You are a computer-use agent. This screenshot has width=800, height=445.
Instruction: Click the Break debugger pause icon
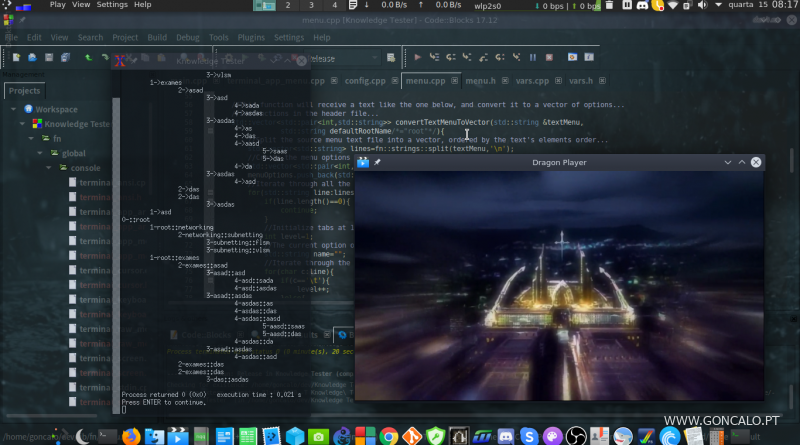point(533,57)
